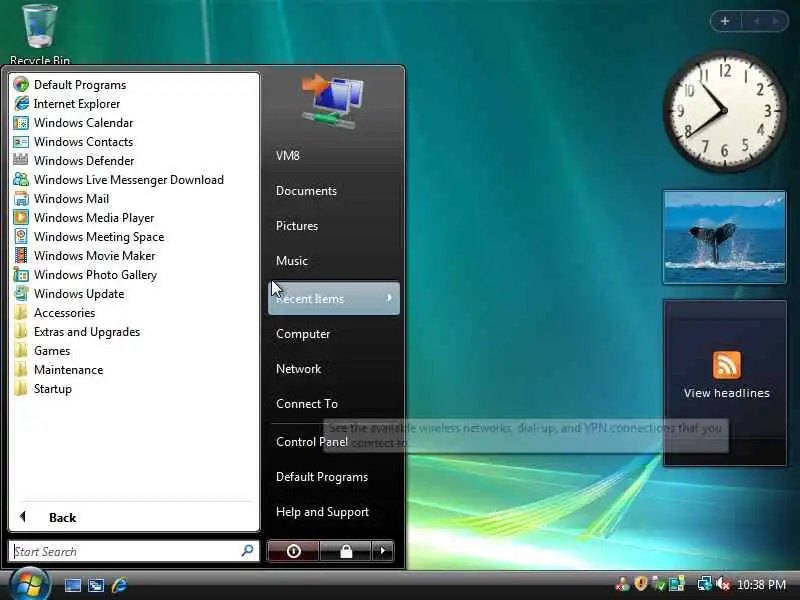Open Network from the Start menu
The height and width of the screenshot is (600, 800).
[298, 369]
